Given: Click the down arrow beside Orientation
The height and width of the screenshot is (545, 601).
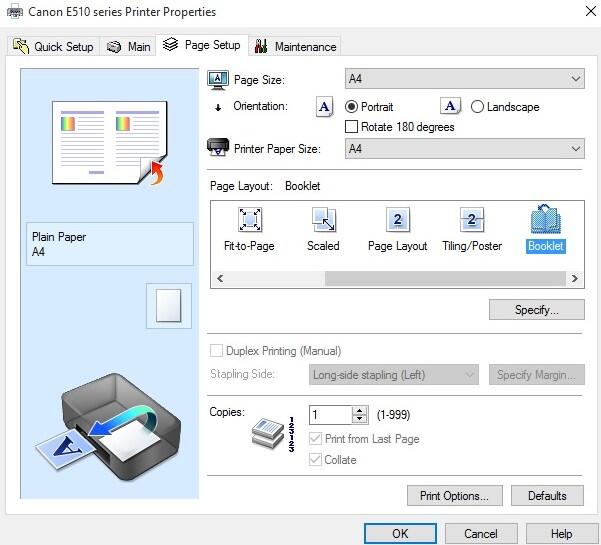Looking at the screenshot, I should (x=218, y=107).
